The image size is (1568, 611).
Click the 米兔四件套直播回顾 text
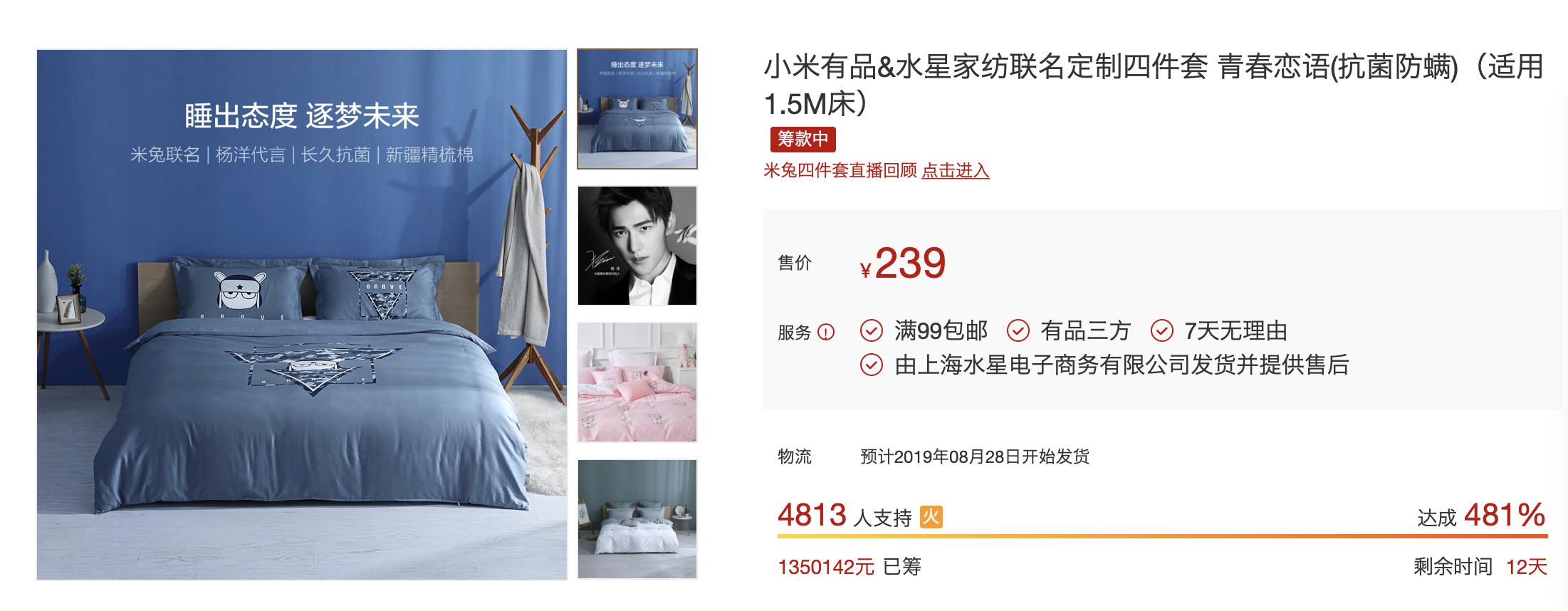(840, 171)
